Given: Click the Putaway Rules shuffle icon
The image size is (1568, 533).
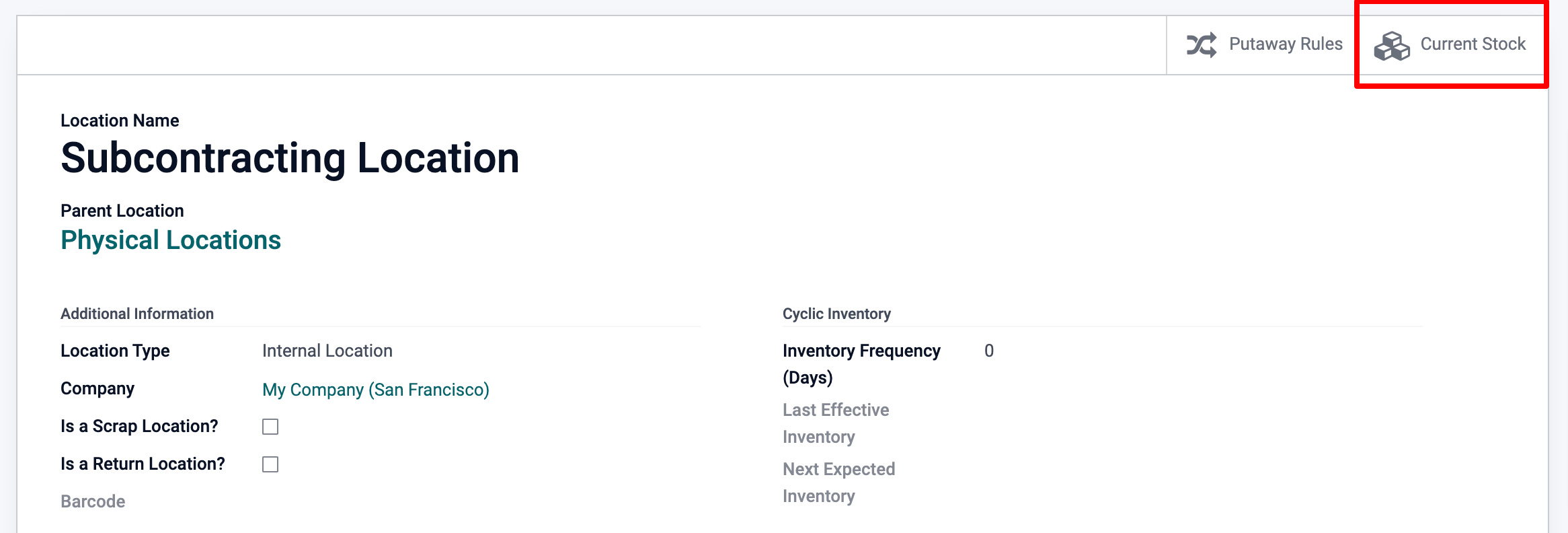Looking at the screenshot, I should [x=1201, y=45].
